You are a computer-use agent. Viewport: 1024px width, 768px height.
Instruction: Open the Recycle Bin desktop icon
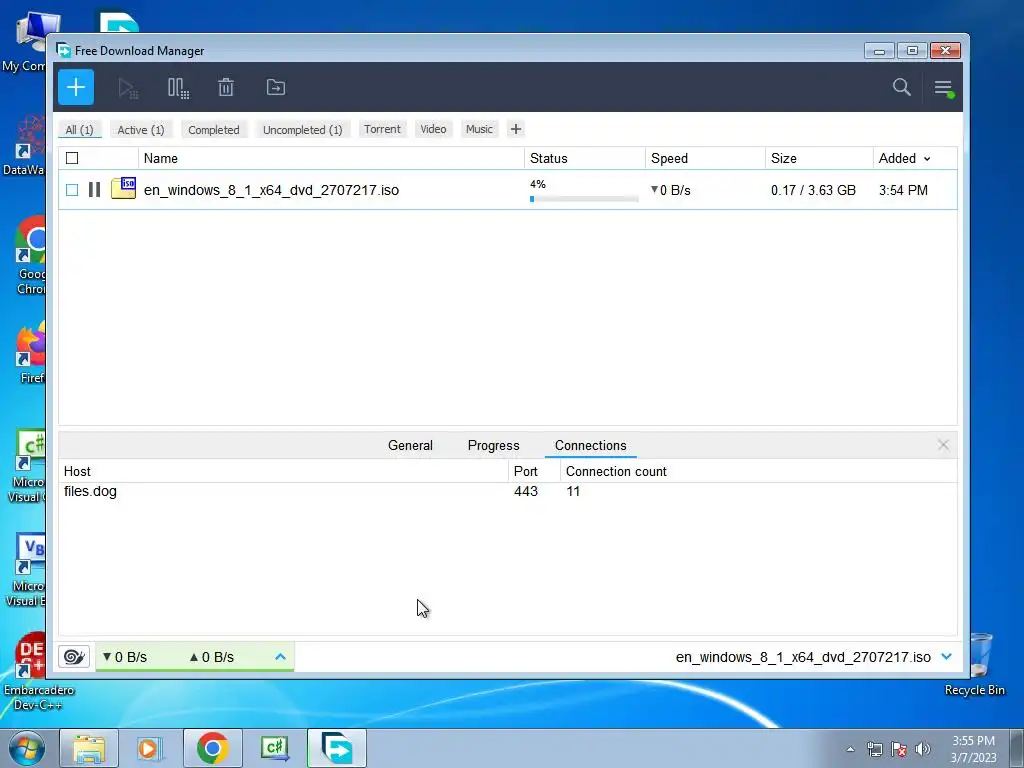(x=975, y=664)
